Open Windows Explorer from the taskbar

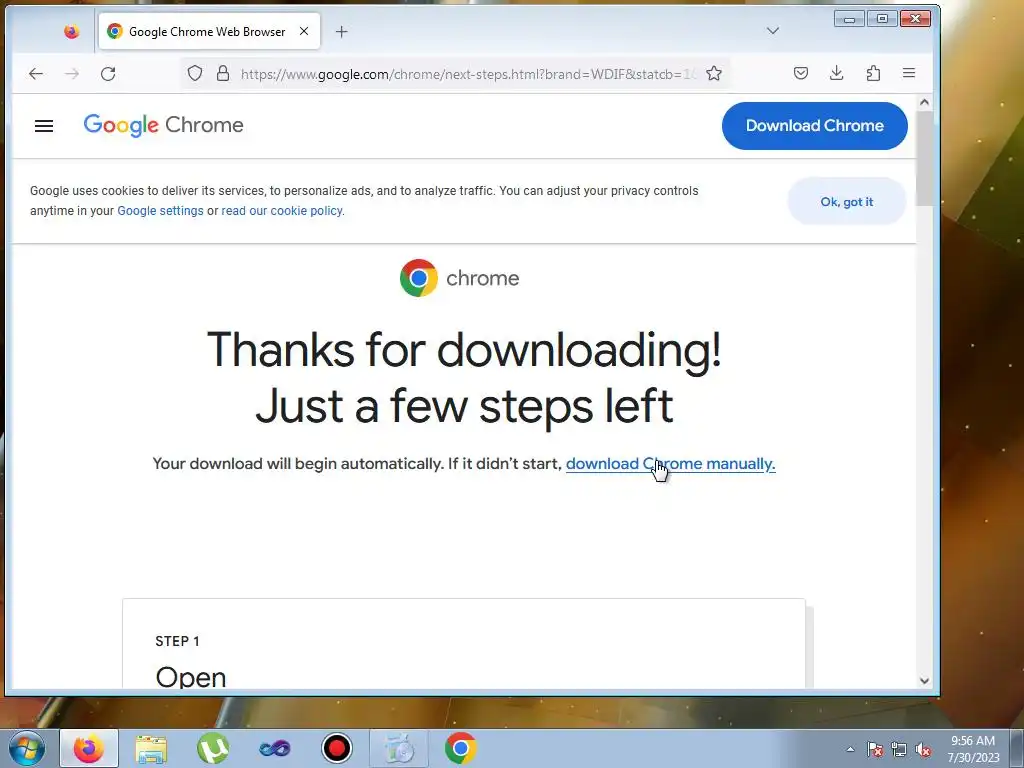(151, 748)
